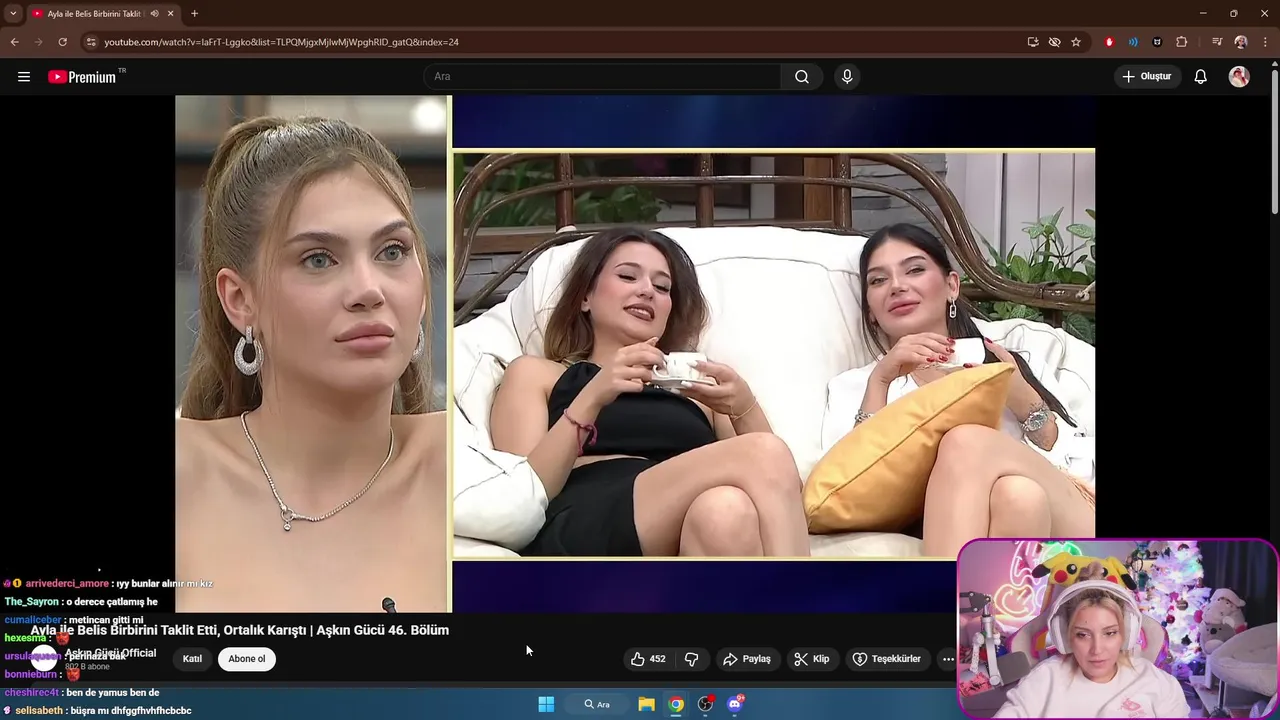Select the Ayla ile Belis browser tab

pos(95,14)
